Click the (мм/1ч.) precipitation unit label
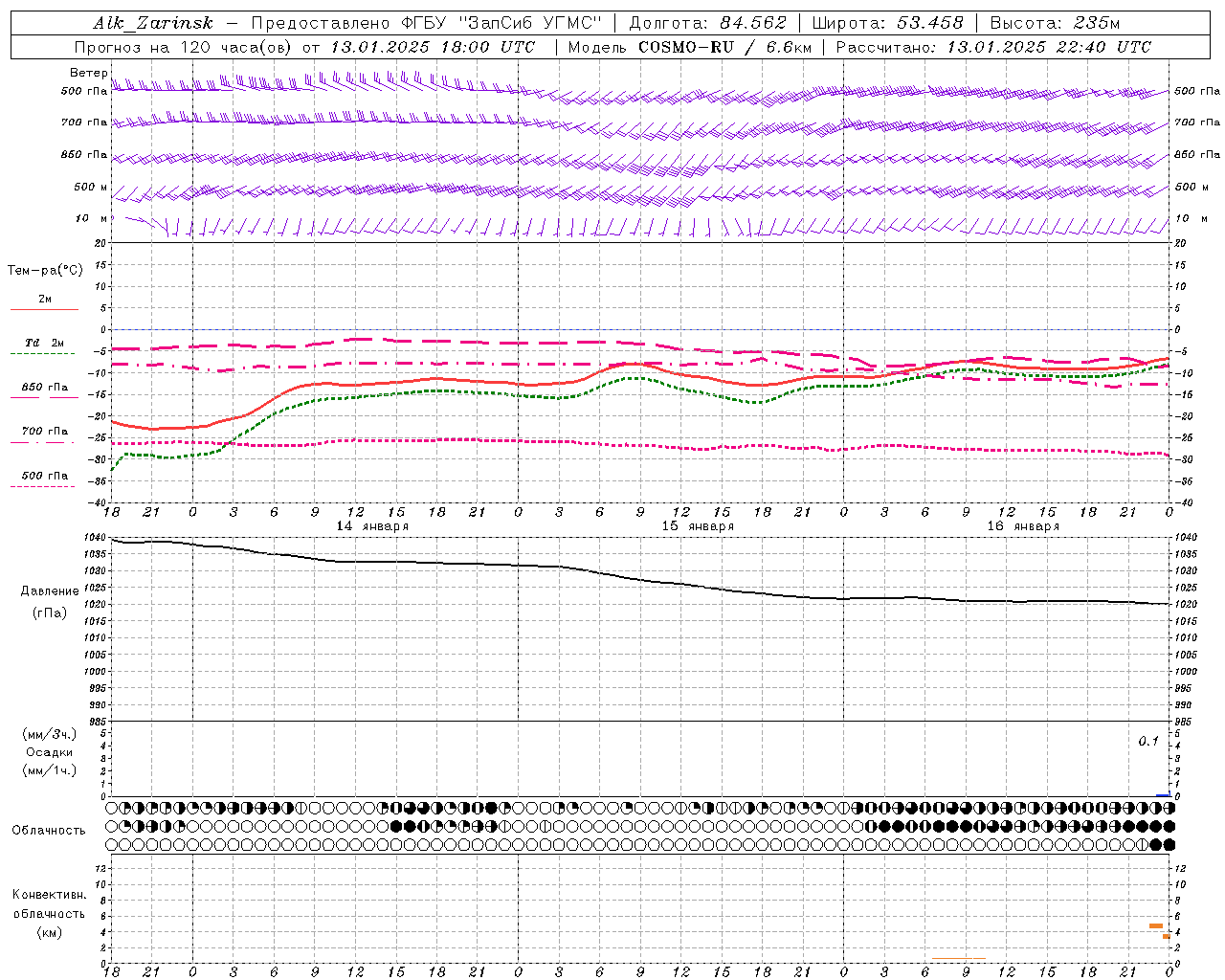The height and width of the screenshot is (980, 1225). point(50,770)
